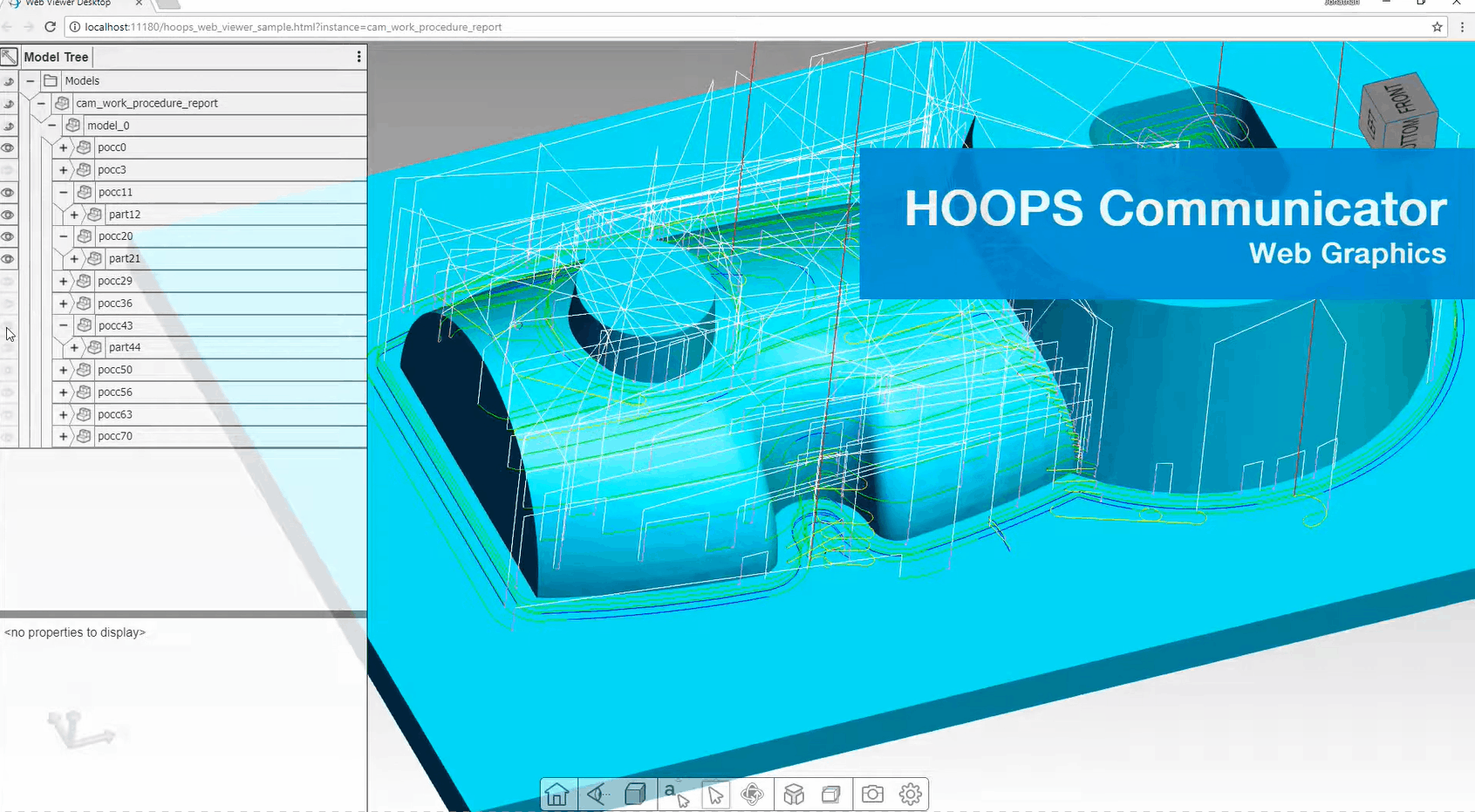Collapse the pocc11 node

coord(64,192)
